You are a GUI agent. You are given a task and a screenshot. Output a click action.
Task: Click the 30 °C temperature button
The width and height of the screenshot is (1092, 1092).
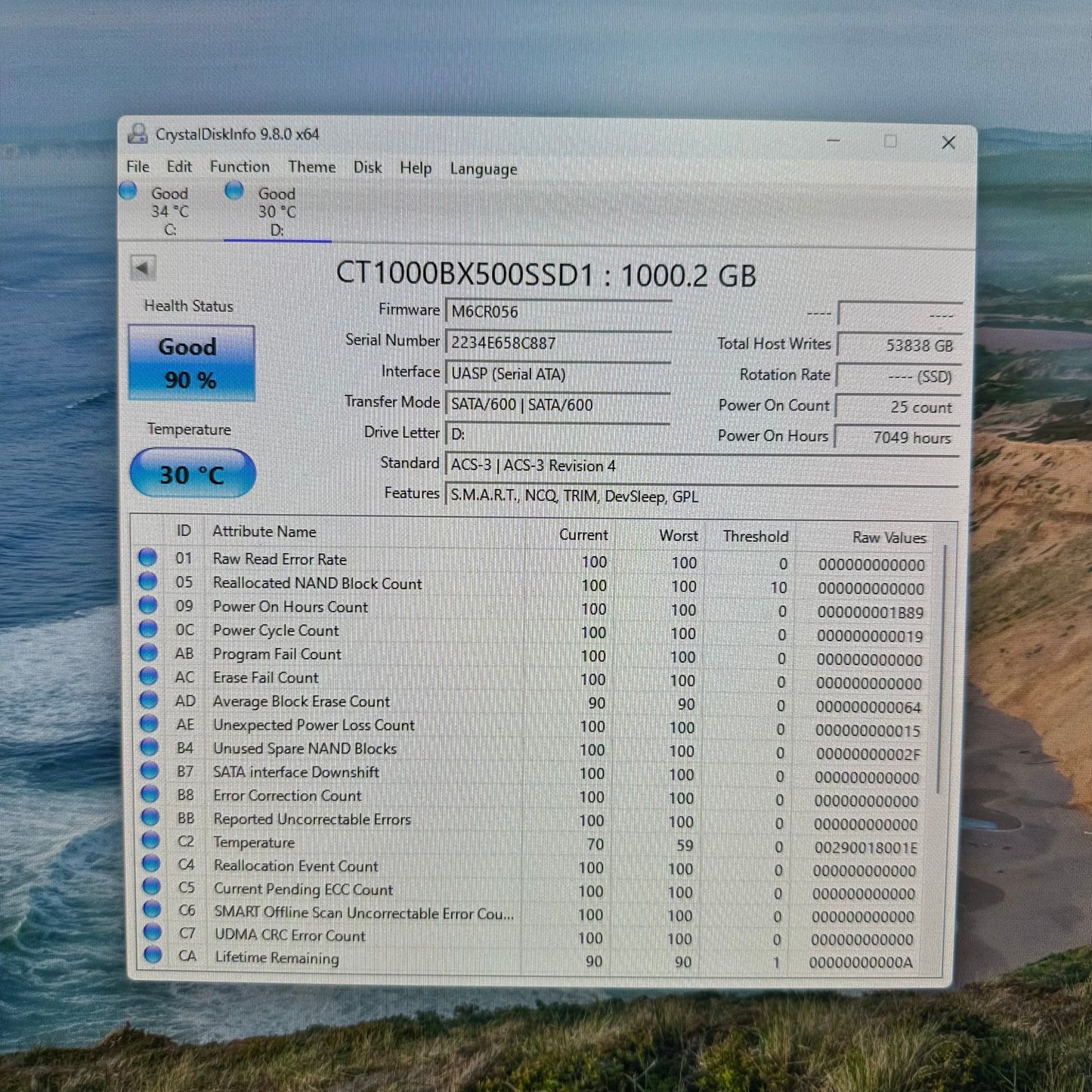click(x=193, y=474)
